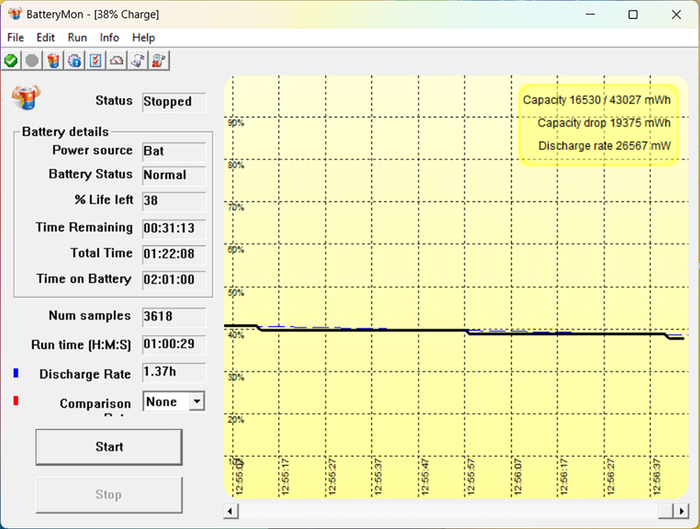Click the red Comparison Rate color marker
This screenshot has height=529, width=700.
tap(16, 402)
